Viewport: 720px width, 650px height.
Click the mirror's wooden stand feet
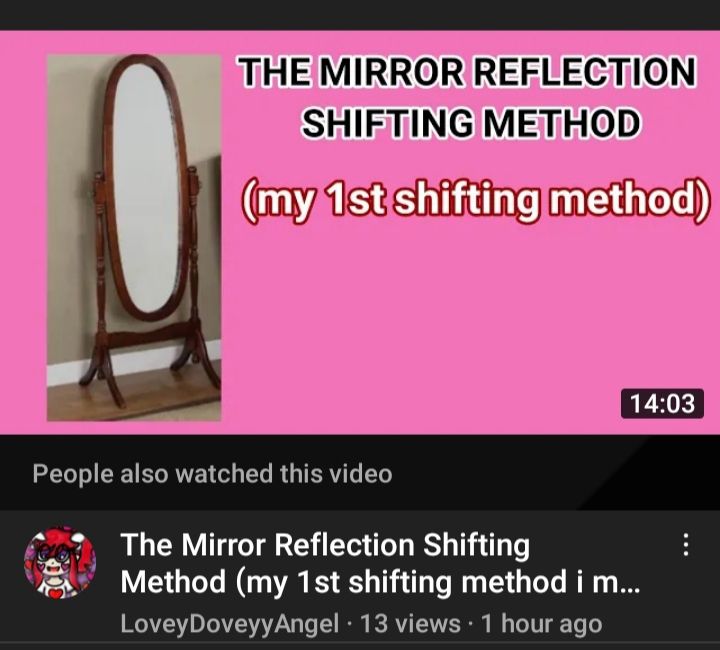(149, 372)
